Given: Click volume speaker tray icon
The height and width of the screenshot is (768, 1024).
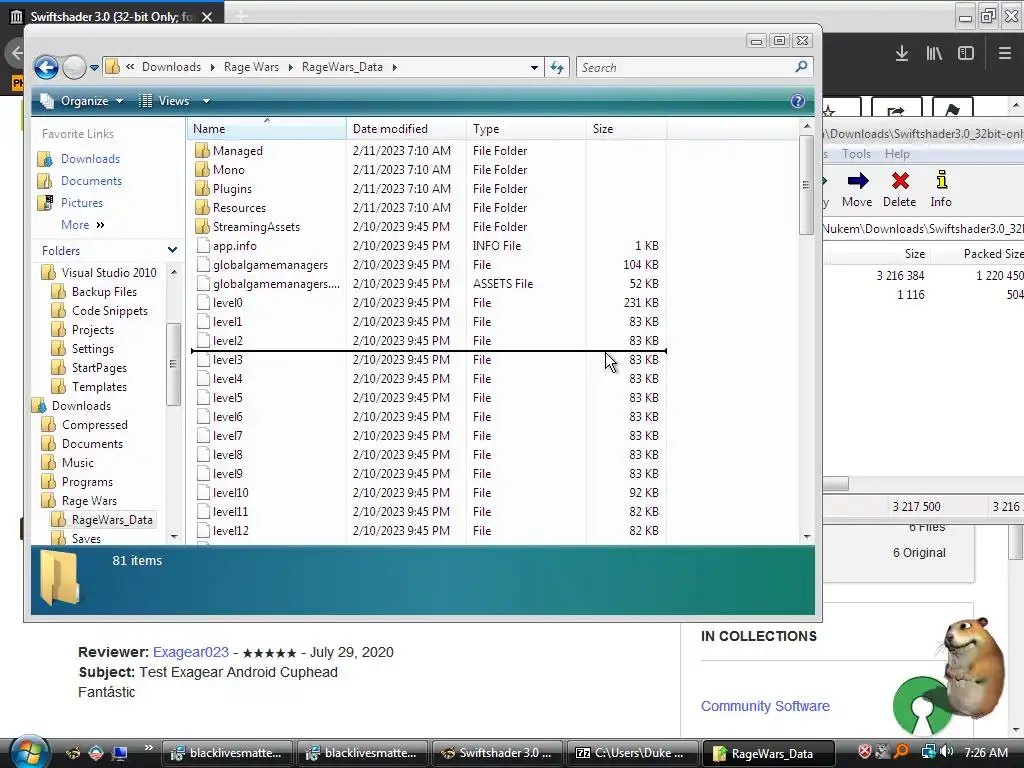Looking at the screenshot, I should [x=946, y=752].
